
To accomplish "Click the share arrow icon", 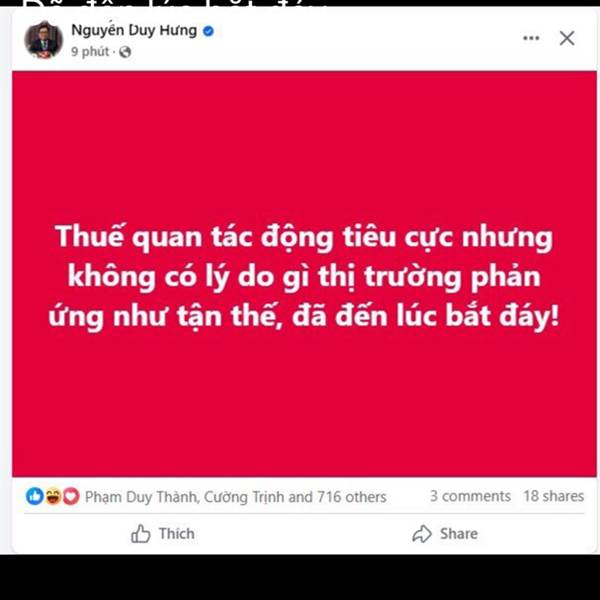I will pyautogui.click(x=422, y=534).
